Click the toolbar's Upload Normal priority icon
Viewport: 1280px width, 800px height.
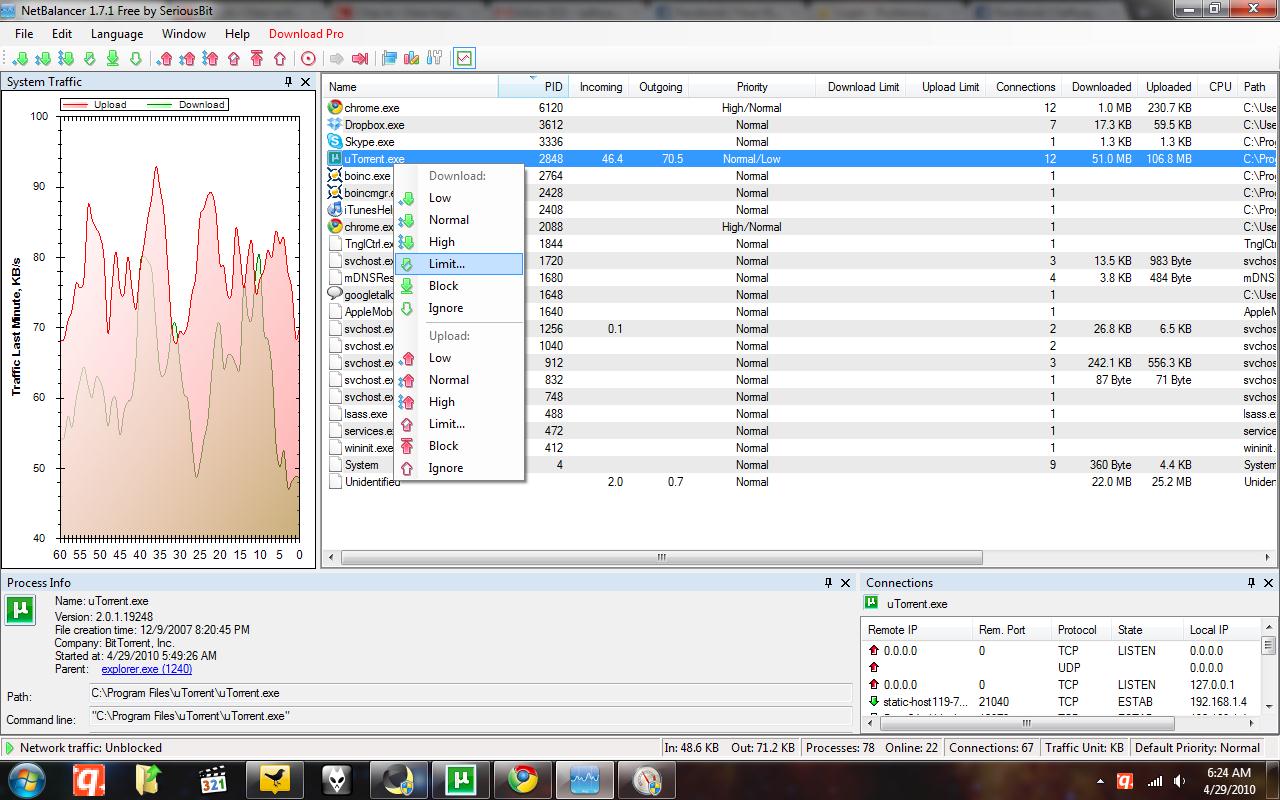[188, 59]
